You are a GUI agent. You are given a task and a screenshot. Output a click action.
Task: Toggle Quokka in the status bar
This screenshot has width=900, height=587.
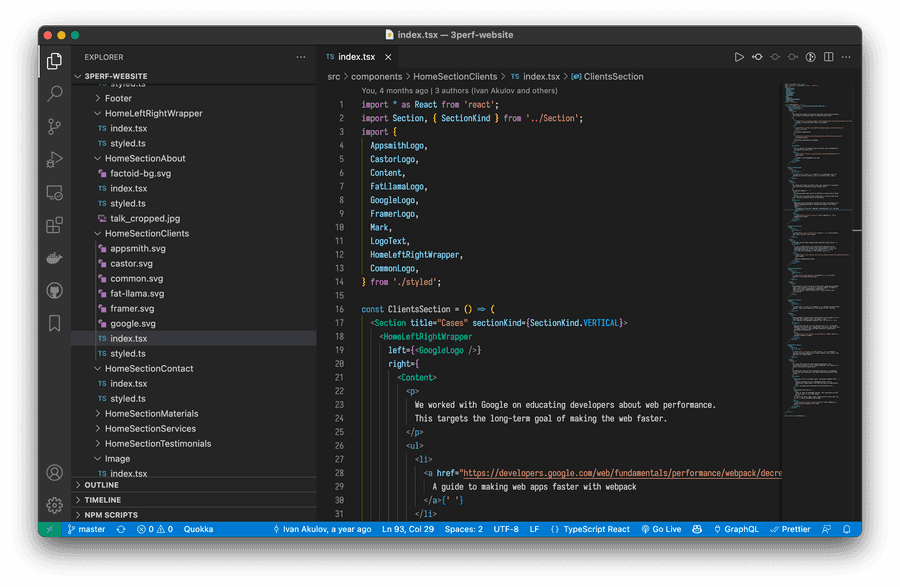pos(198,529)
